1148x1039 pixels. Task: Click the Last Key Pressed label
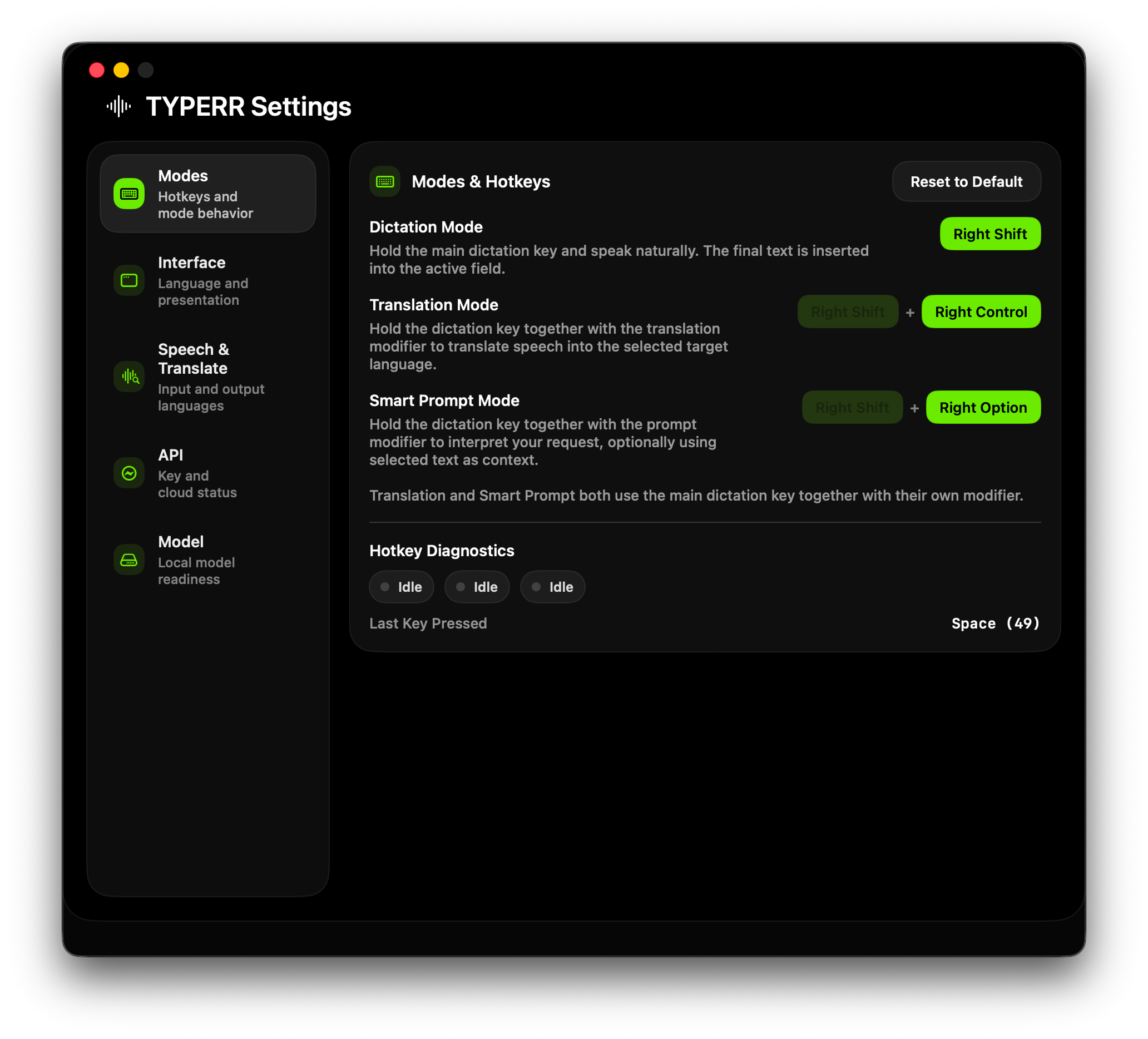tap(428, 623)
